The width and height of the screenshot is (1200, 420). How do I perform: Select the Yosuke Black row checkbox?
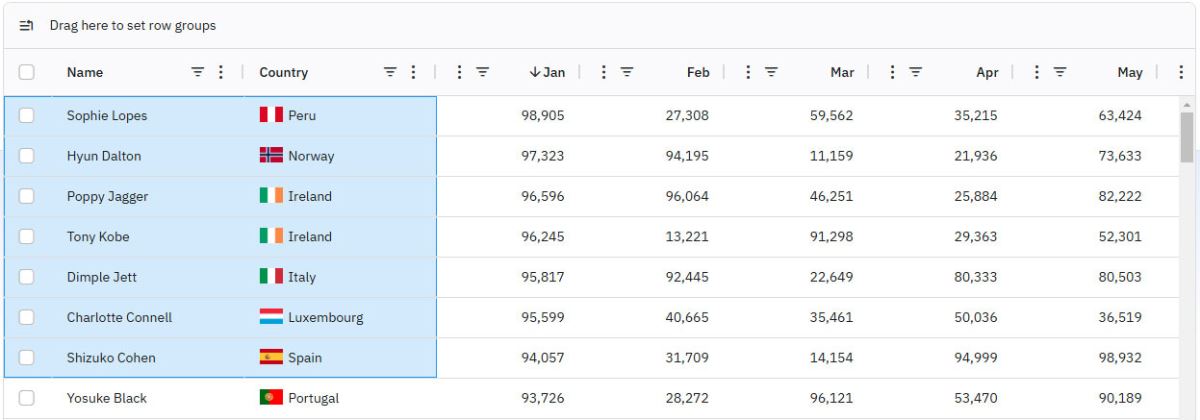coord(27,398)
